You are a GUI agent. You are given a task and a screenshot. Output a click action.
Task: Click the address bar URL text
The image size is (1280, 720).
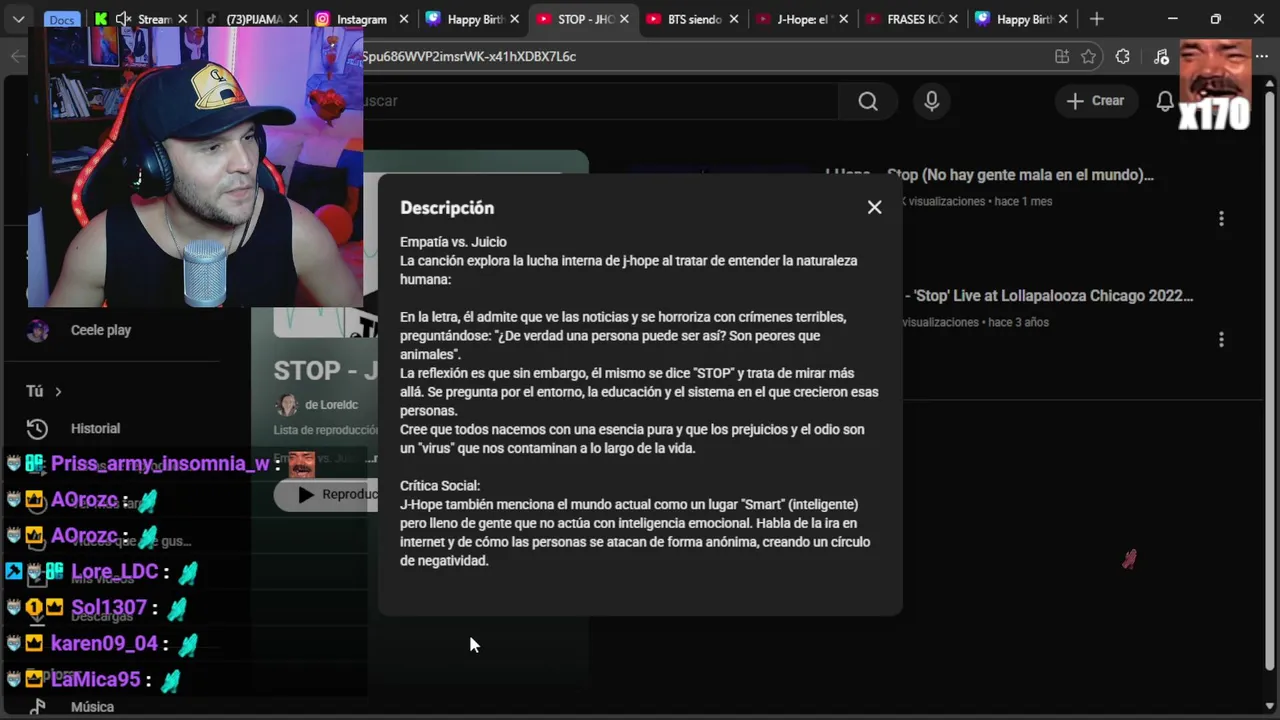click(x=470, y=57)
